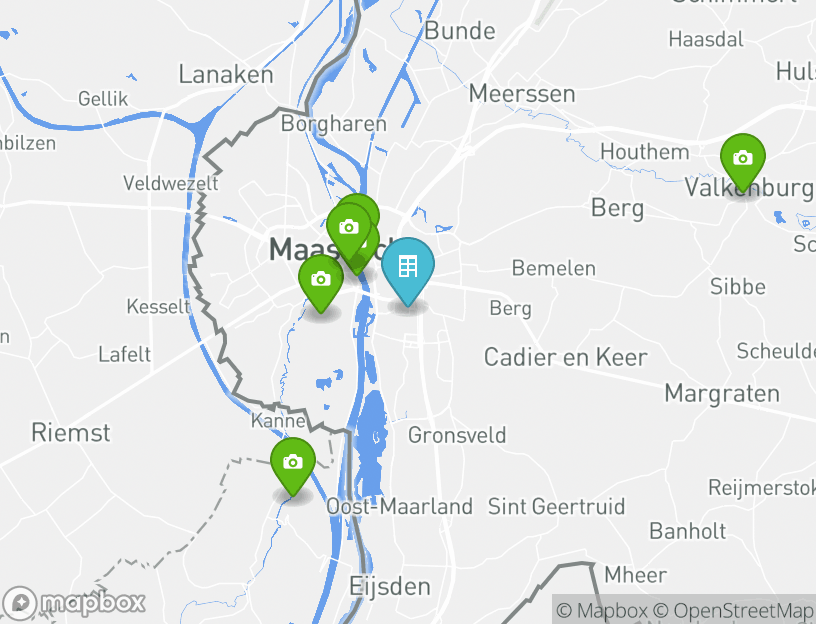The width and height of the screenshot is (816, 624).
Task: Open the camera marker south of Kanne
Action: [292, 464]
